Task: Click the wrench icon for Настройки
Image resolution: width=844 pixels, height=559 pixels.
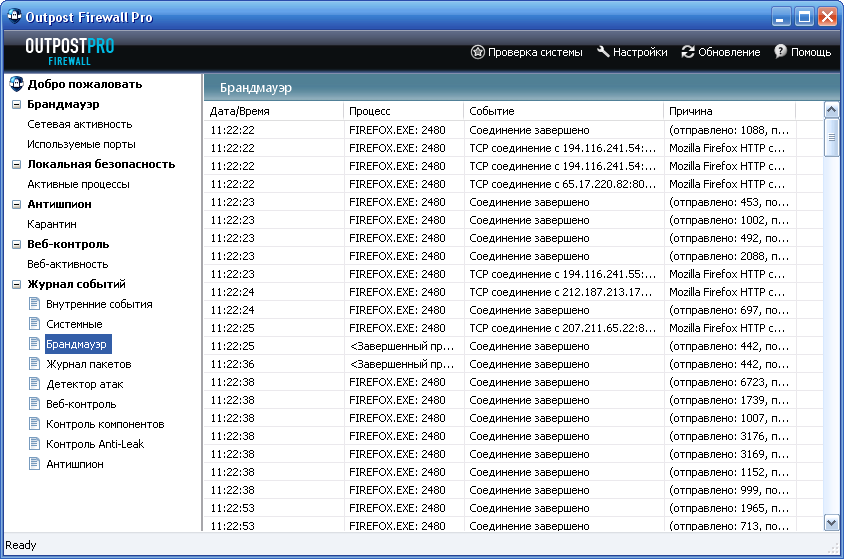Action: (x=603, y=52)
